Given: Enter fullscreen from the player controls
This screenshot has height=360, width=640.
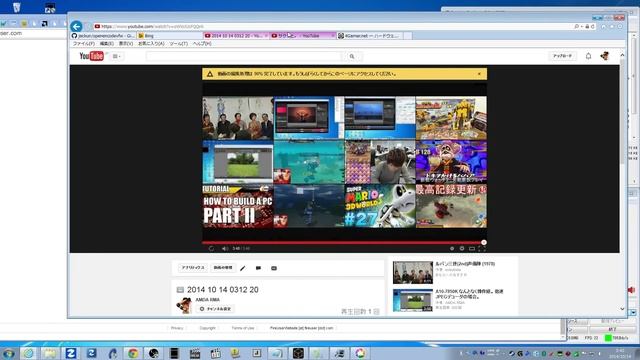Looking at the screenshot, I should point(482,248).
